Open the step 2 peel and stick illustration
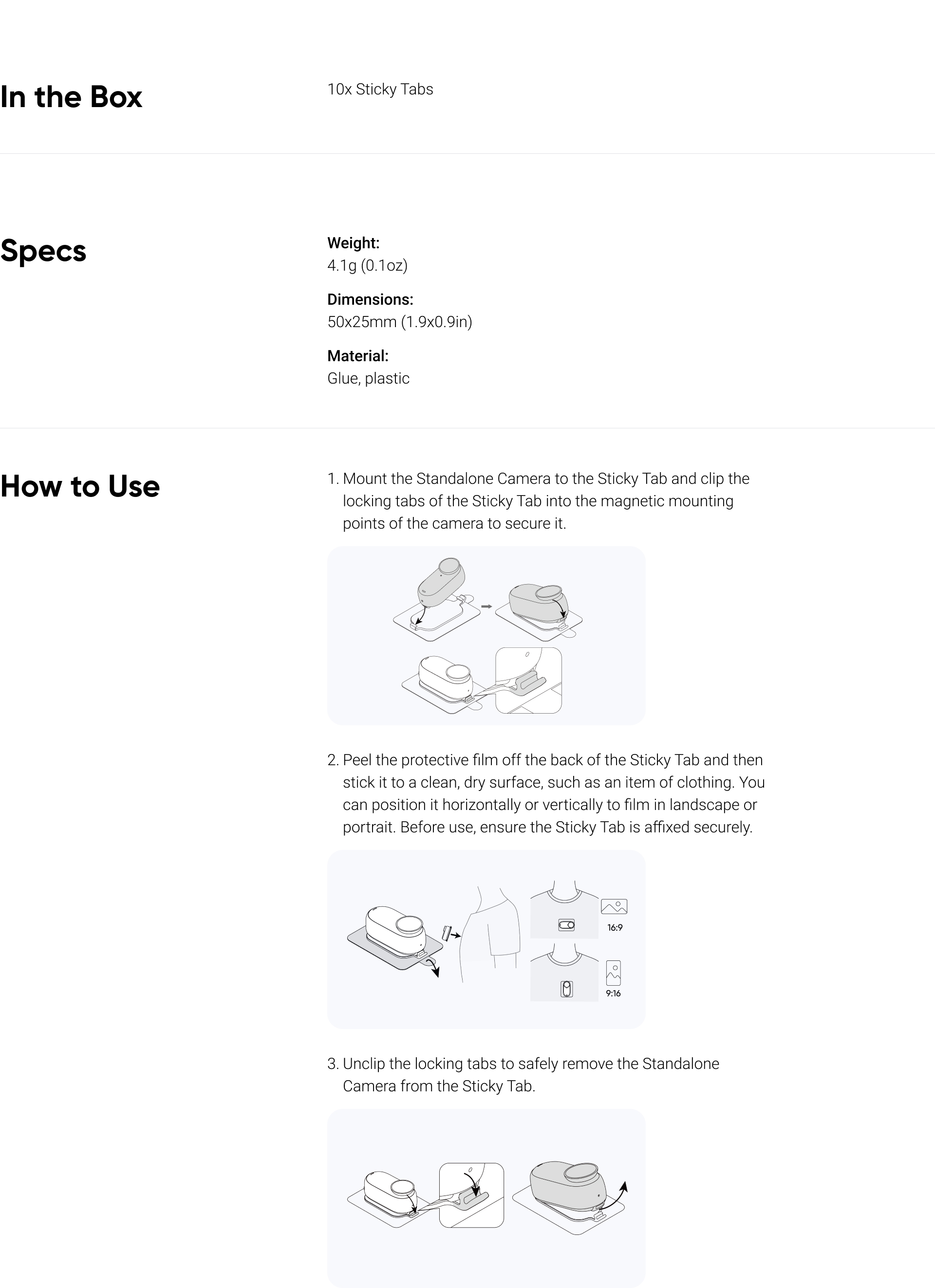935x1288 pixels. coord(486,939)
